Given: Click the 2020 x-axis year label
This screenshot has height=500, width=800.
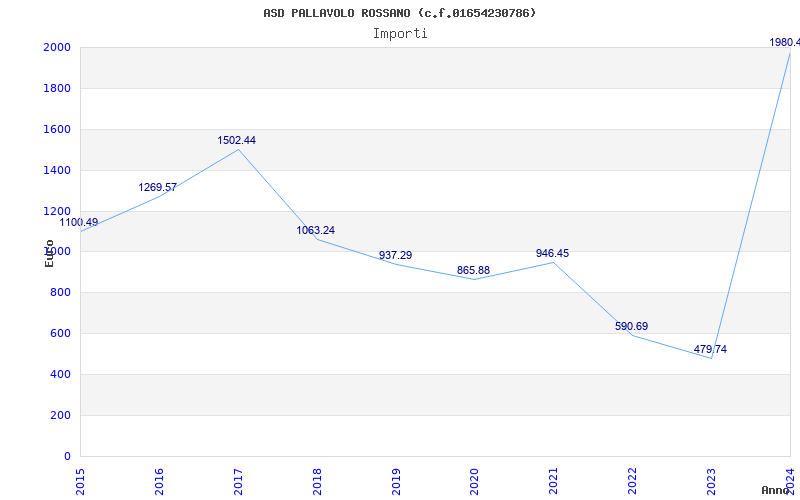Looking at the screenshot, I should pos(474,482).
